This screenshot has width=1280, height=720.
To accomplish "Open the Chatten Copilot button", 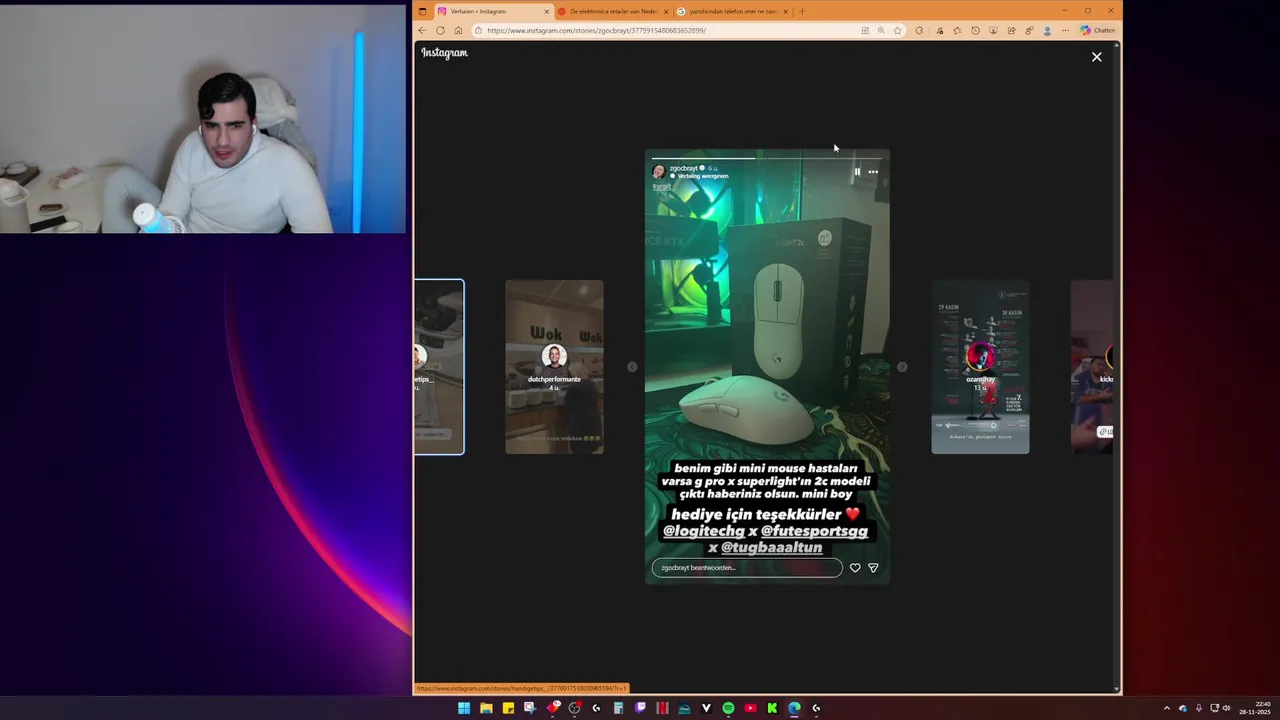I will (1098, 30).
